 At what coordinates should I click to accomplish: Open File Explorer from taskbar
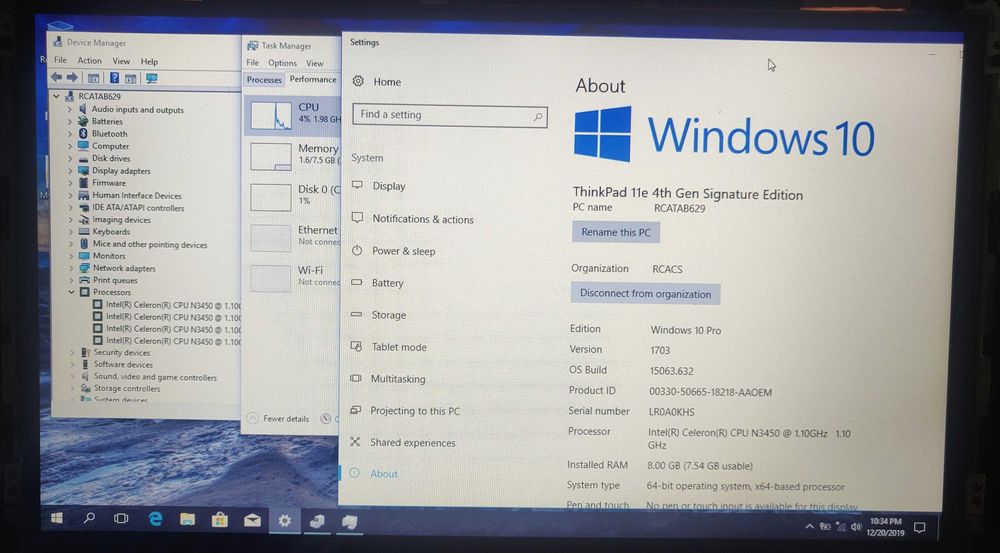[x=188, y=519]
